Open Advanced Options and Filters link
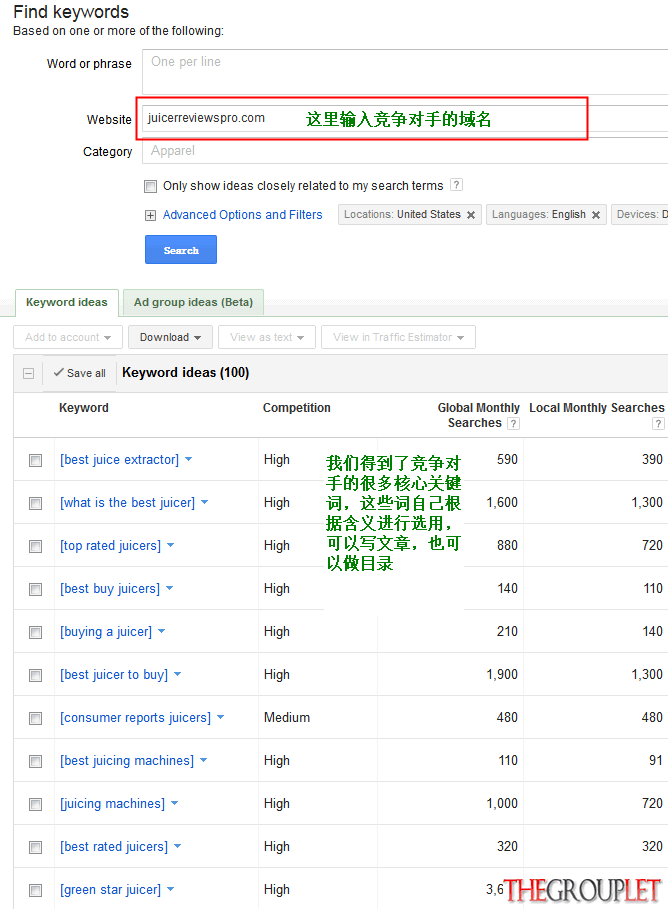Viewport: 668px width, 909px height. (x=242, y=215)
